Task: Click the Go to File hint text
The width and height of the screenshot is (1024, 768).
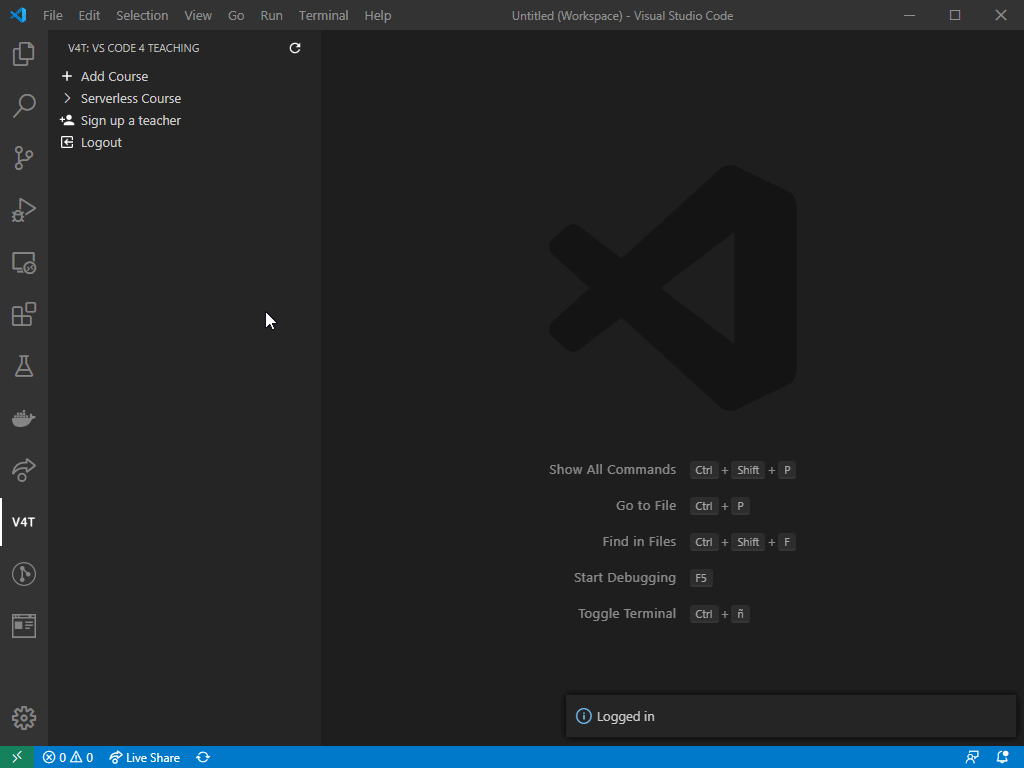Action: tap(645, 505)
